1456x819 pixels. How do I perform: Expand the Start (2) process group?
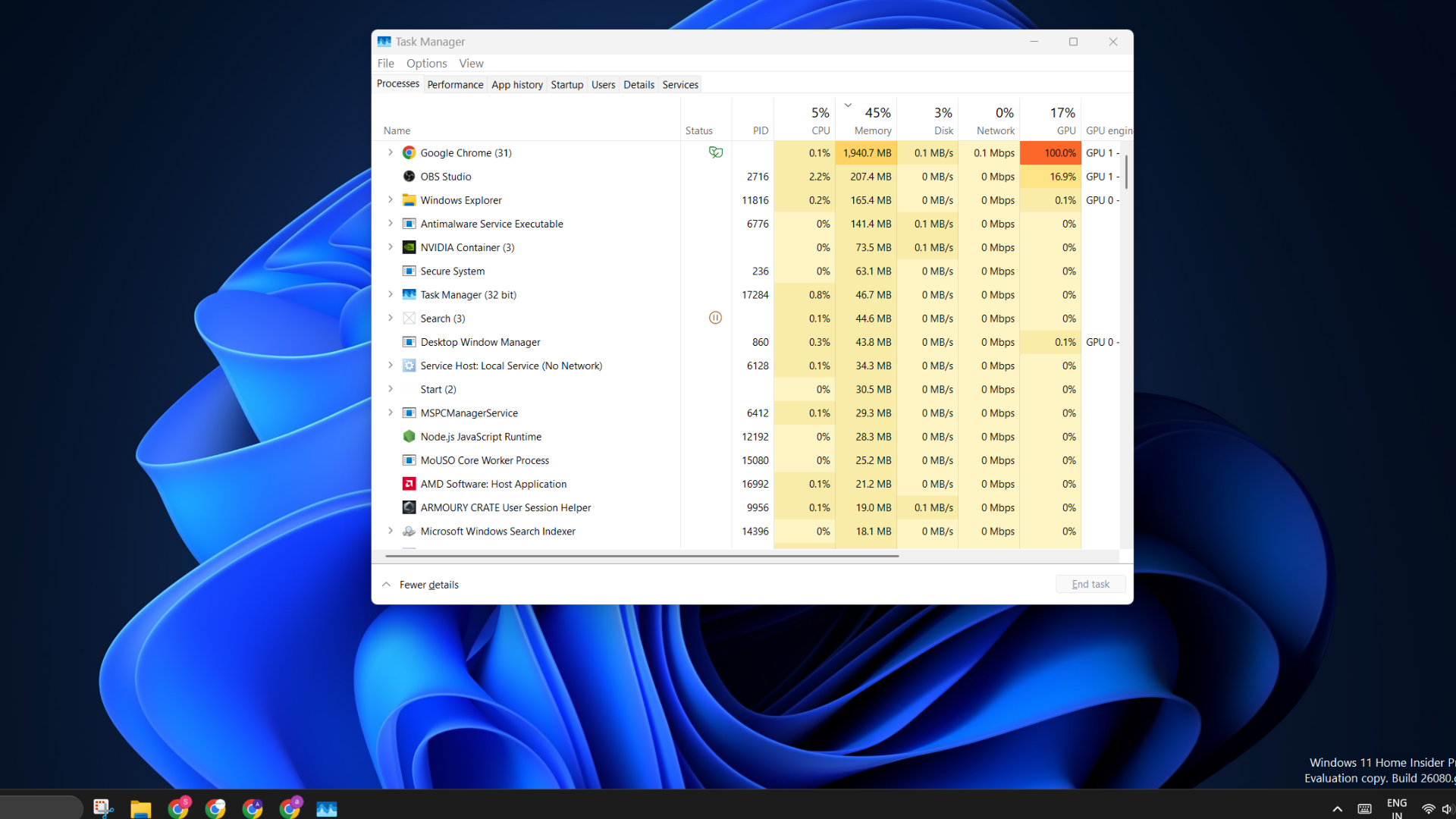(x=391, y=389)
